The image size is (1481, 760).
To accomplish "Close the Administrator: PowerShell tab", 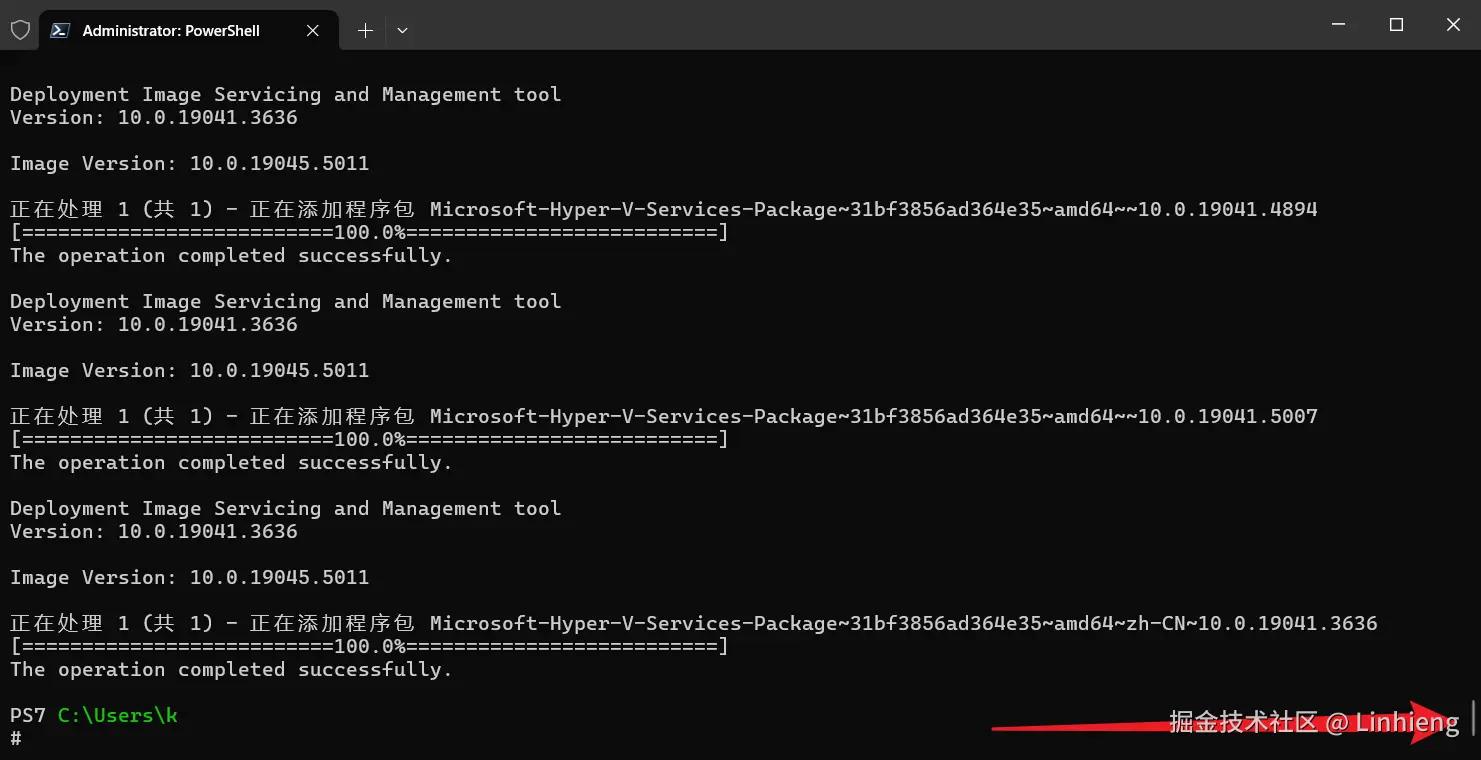I will coord(313,30).
